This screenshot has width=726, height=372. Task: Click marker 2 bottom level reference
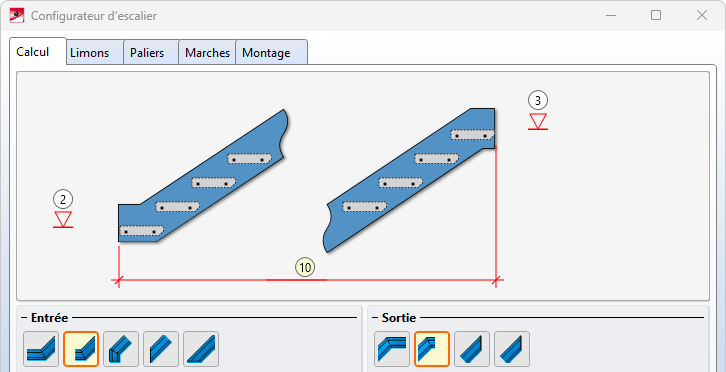(x=63, y=200)
